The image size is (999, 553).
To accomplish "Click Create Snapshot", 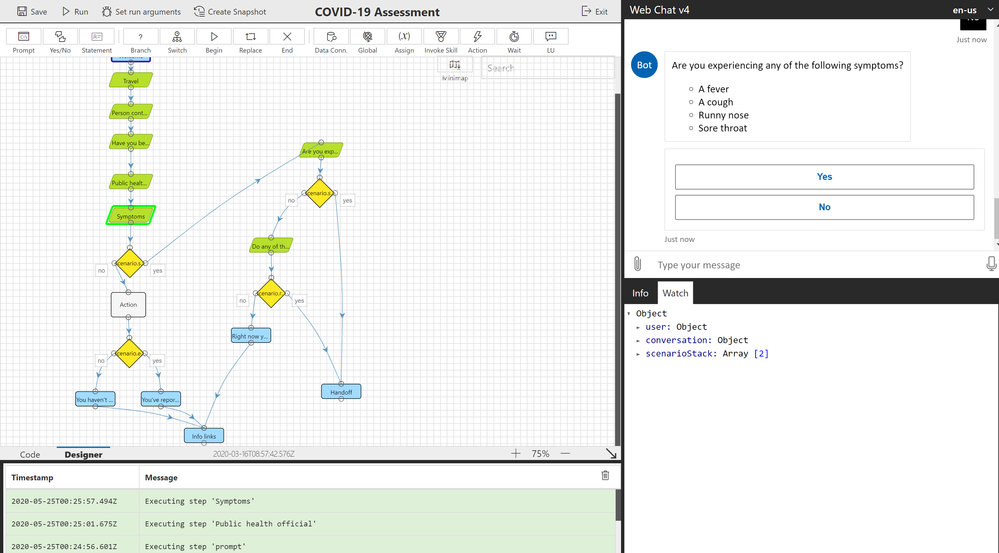I will click(230, 11).
